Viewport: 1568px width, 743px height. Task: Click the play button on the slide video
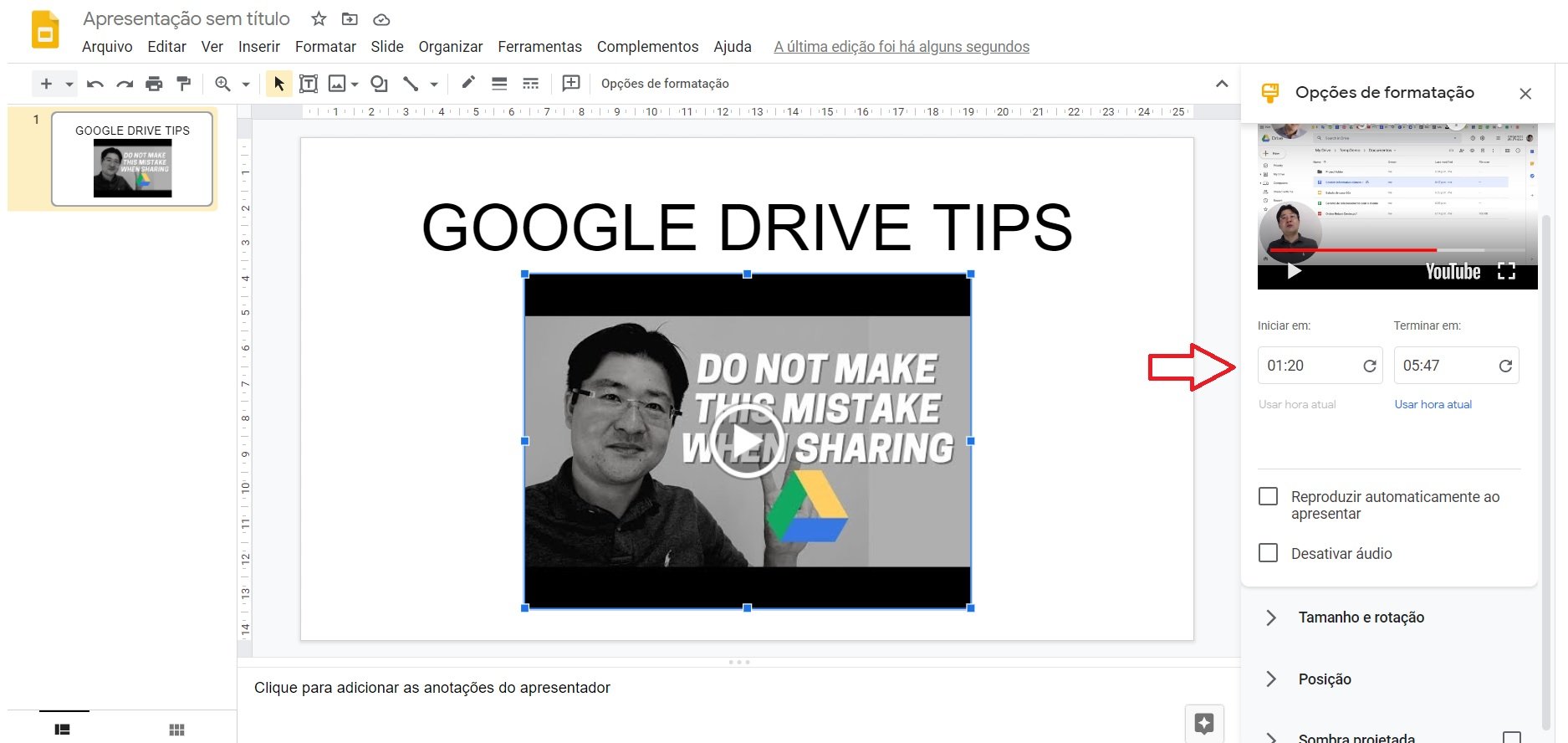[747, 440]
